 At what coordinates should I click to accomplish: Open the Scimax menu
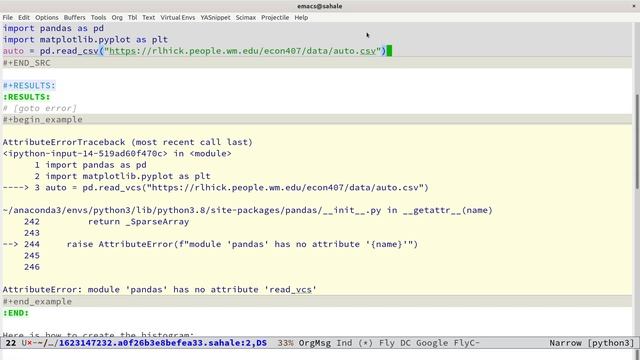coord(246,18)
